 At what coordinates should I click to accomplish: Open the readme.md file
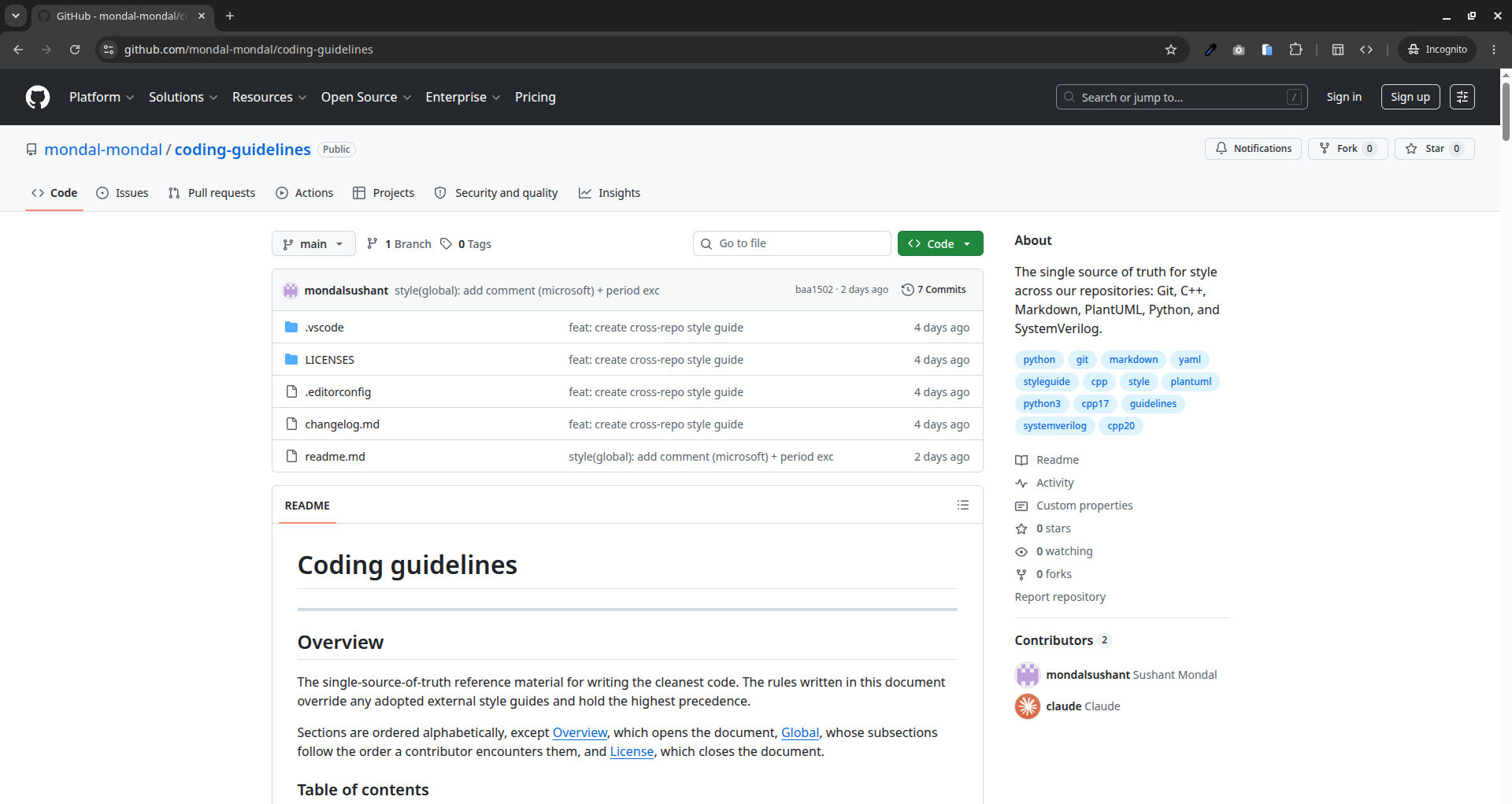pos(335,457)
